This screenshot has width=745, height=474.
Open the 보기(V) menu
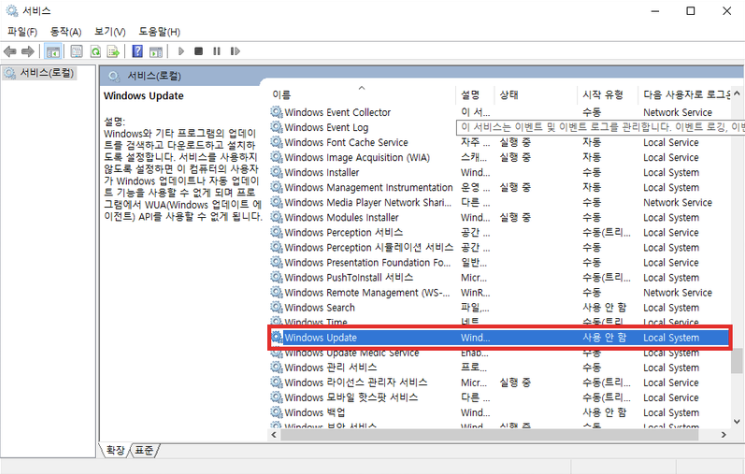coord(110,32)
